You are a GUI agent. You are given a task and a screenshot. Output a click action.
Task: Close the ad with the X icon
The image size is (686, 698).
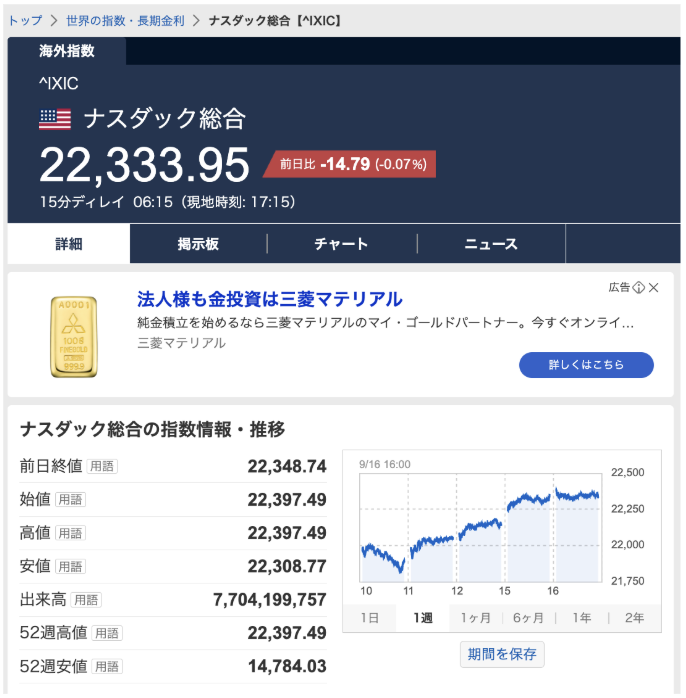[x=654, y=288]
